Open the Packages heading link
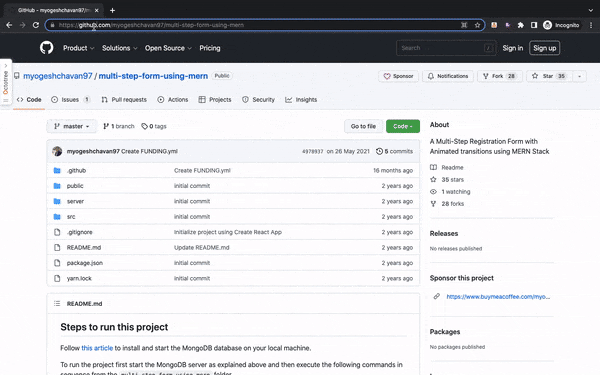600x375 pixels. click(445, 332)
